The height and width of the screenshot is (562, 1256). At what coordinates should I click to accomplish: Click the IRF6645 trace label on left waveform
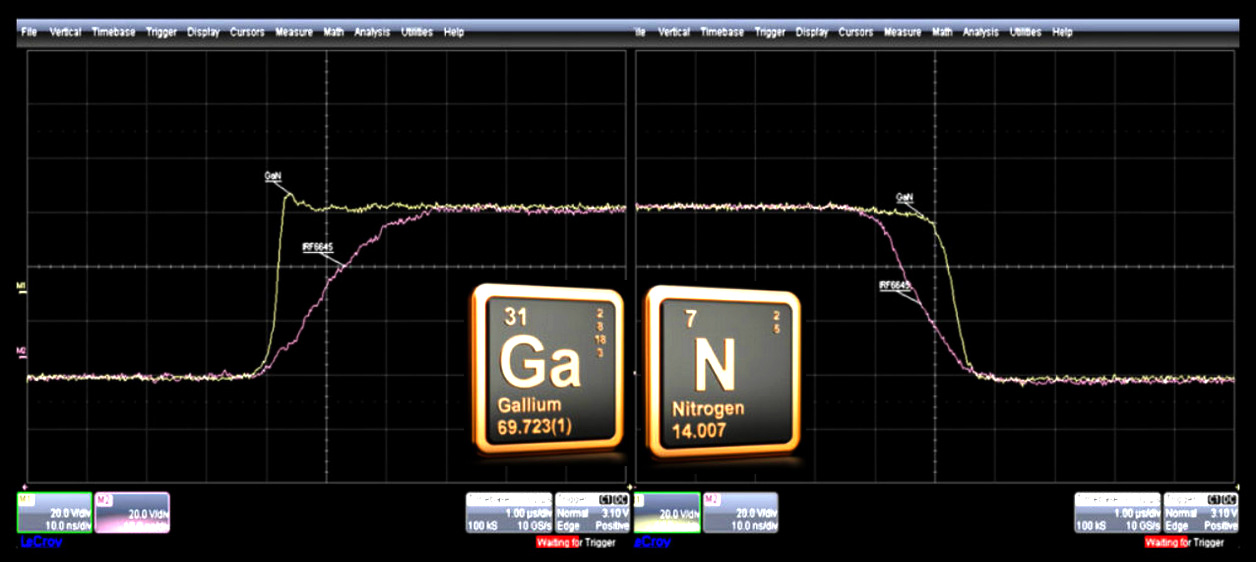point(317,246)
